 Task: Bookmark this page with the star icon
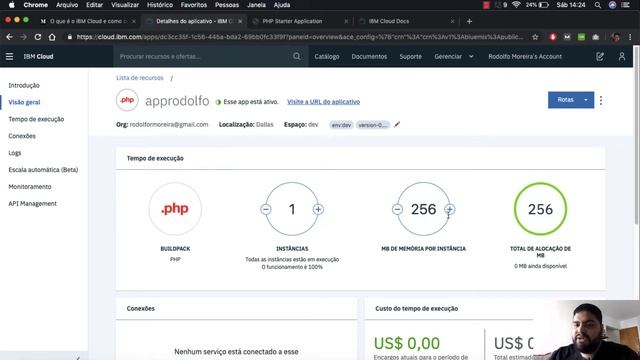click(x=535, y=37)
